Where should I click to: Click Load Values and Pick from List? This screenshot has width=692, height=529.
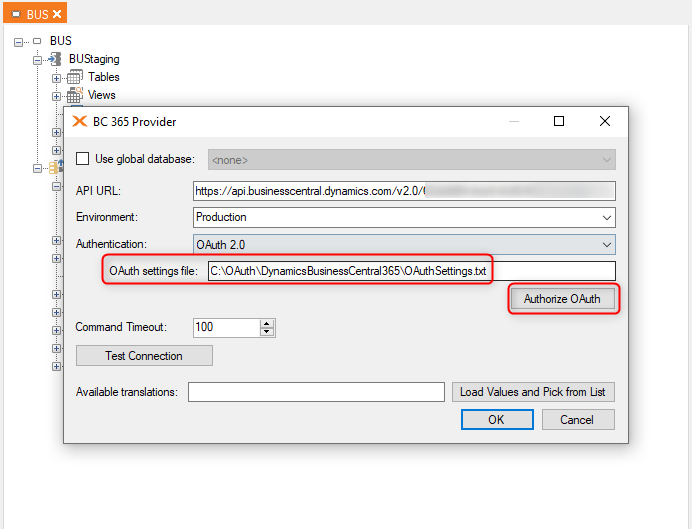533,392
